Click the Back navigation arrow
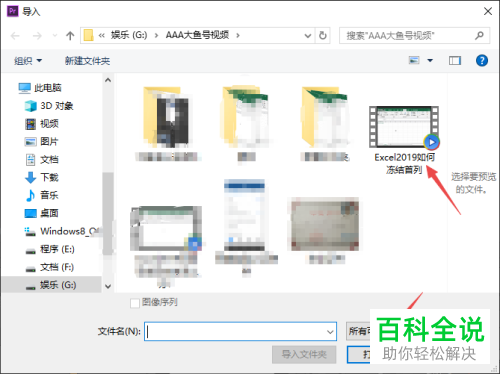The width and height of the screenshot is (500, 374). (15, 35)
